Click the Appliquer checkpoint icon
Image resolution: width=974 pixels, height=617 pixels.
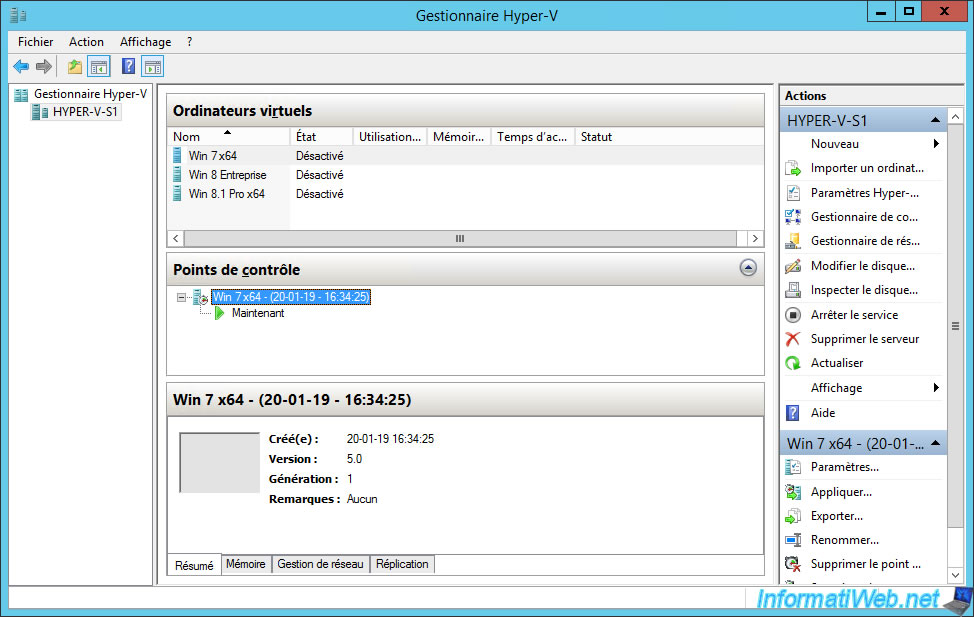793,492
